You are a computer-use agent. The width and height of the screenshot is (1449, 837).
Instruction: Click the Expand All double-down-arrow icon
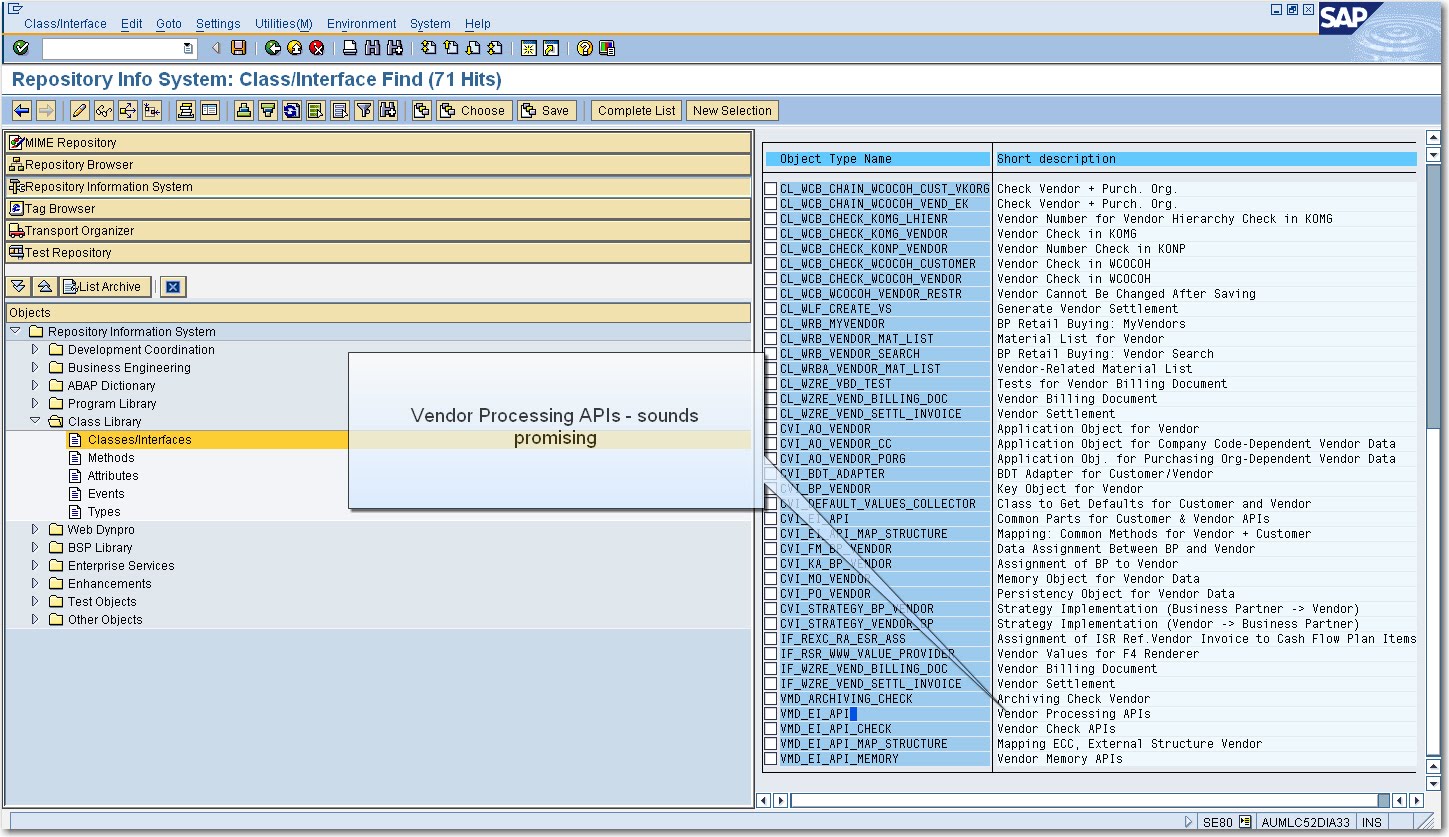pyautogui.click(x=19, y=287)
